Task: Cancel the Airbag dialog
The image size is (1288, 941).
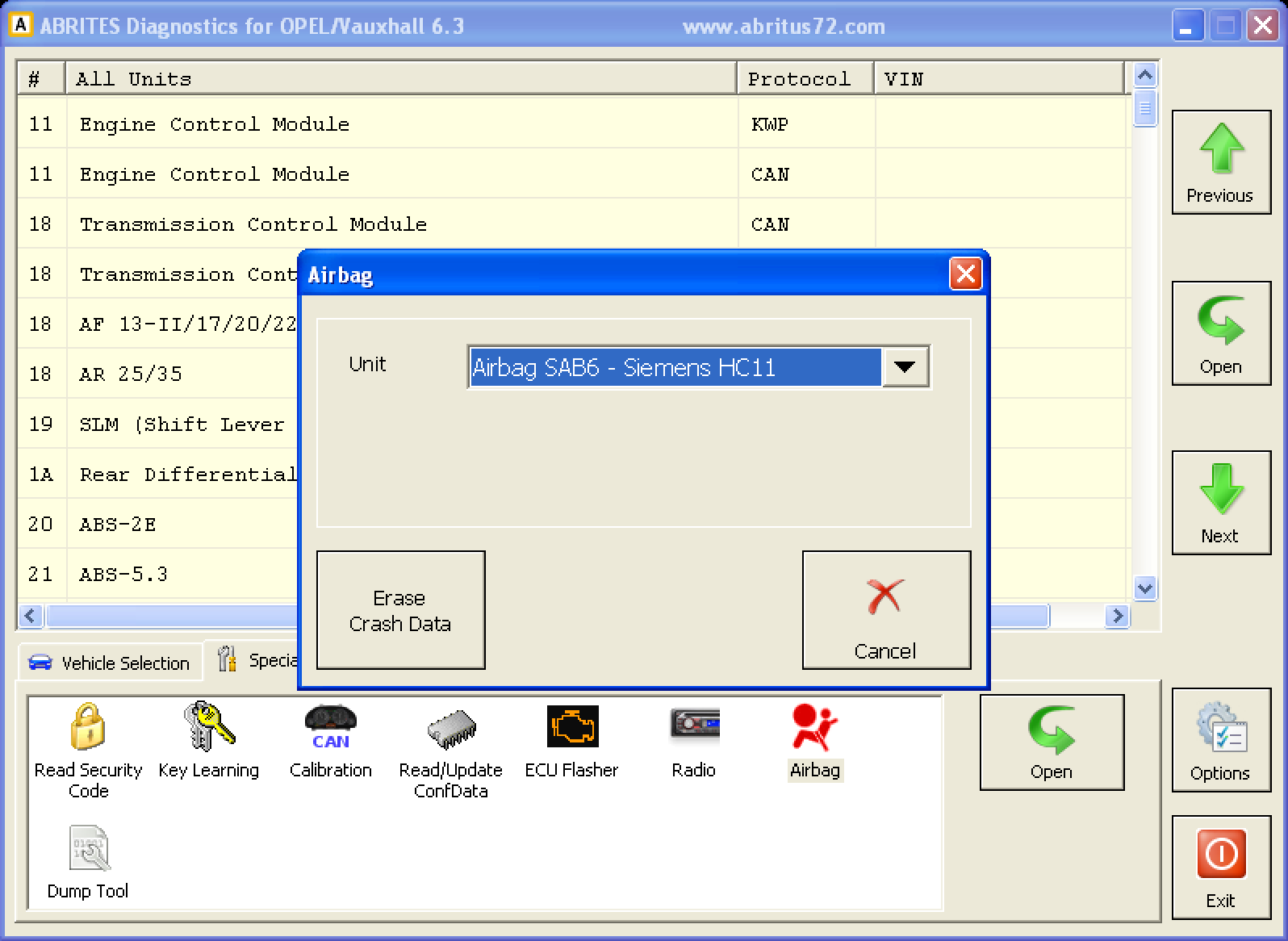Action: coord(886,610)
